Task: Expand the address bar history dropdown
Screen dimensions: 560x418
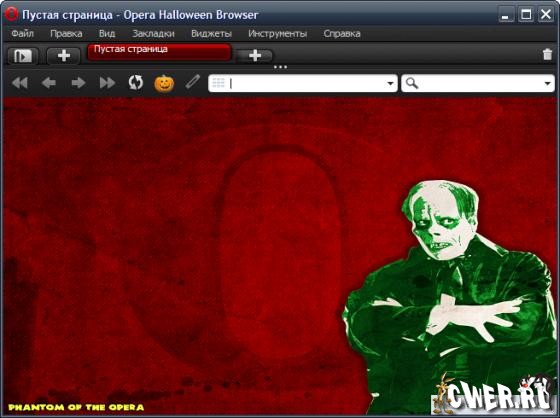Action: pos(390,84)
